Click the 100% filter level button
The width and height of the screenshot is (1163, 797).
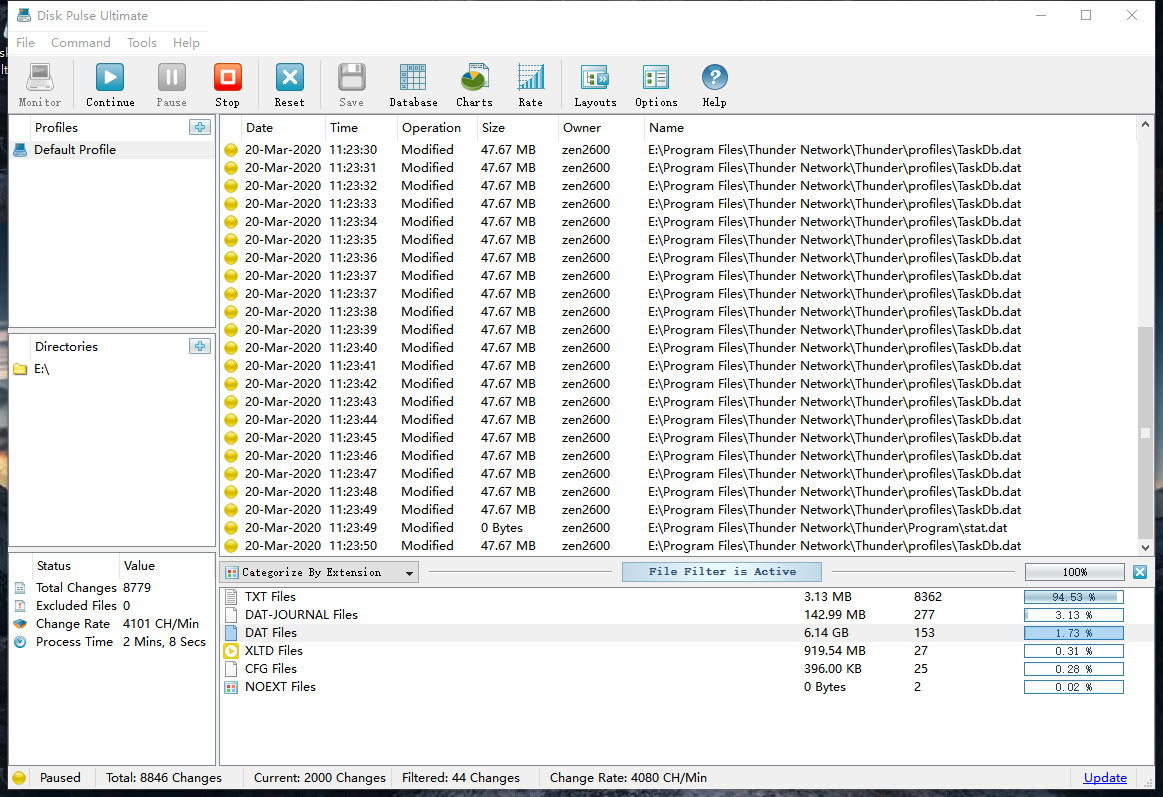coord(1075,572)
